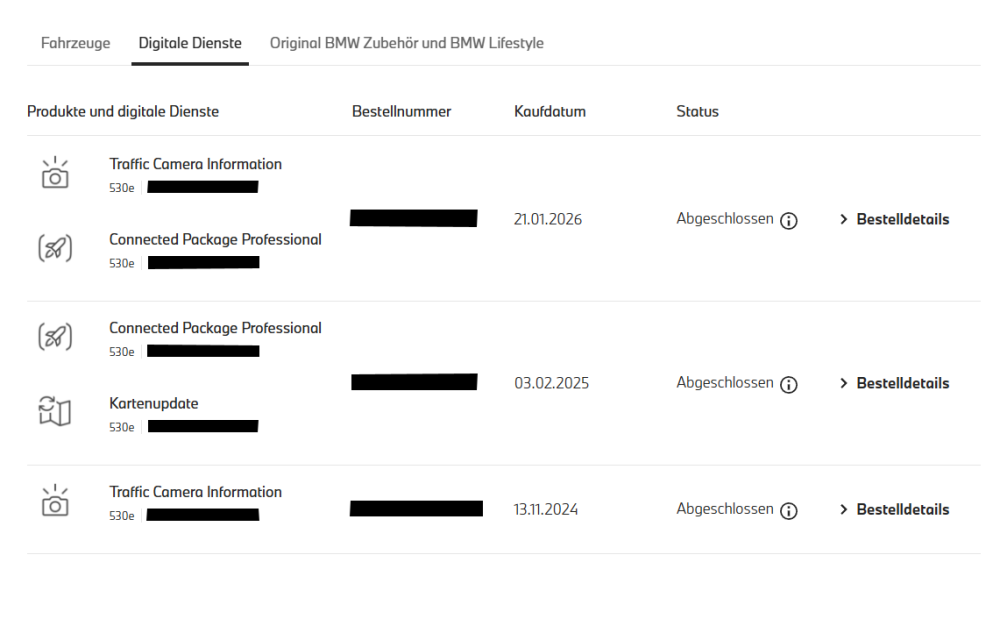Click Traffic Camera icon in 21.01.2026 order

point(57,174)
